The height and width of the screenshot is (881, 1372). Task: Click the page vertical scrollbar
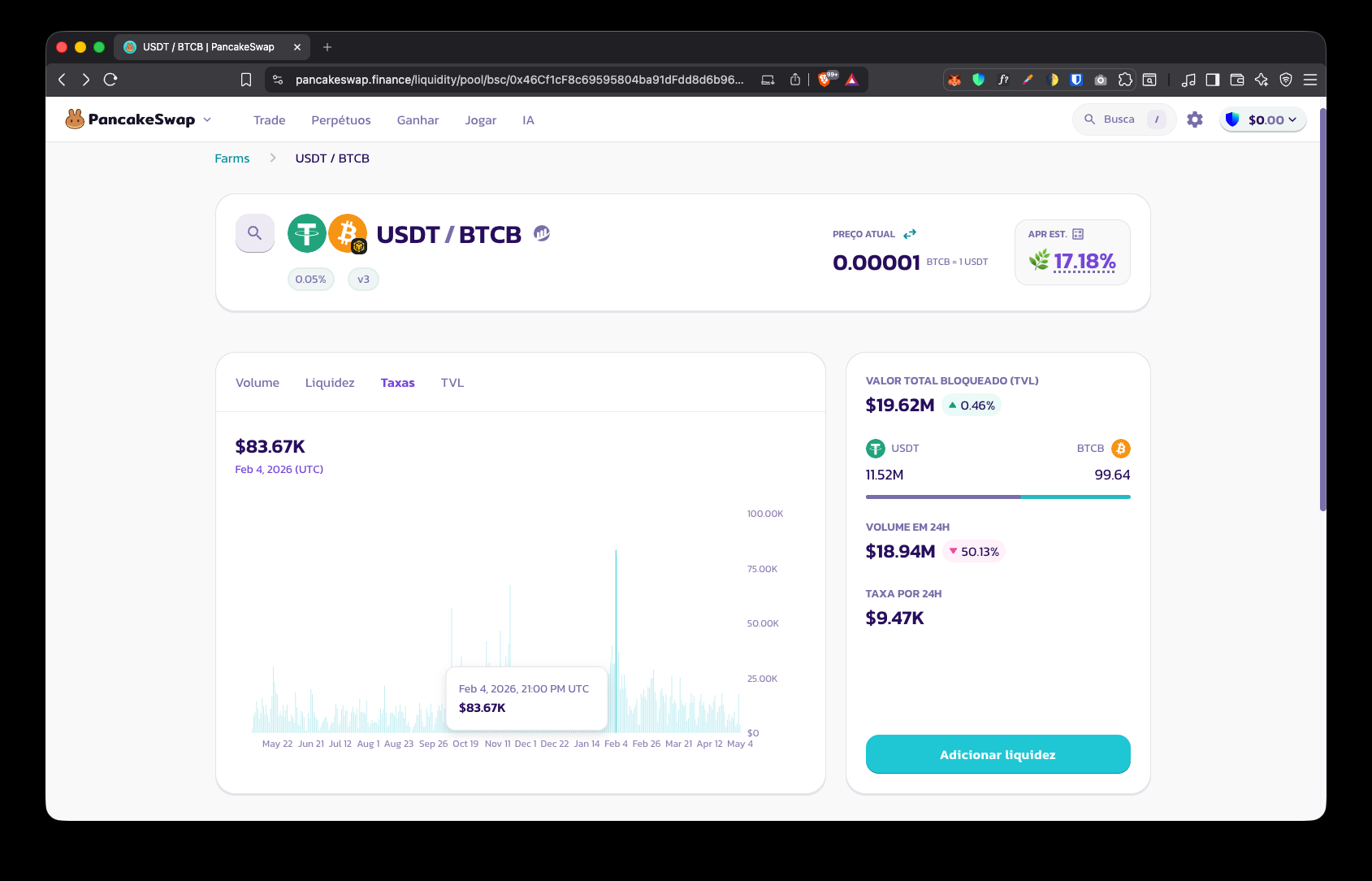point(1322,309)
